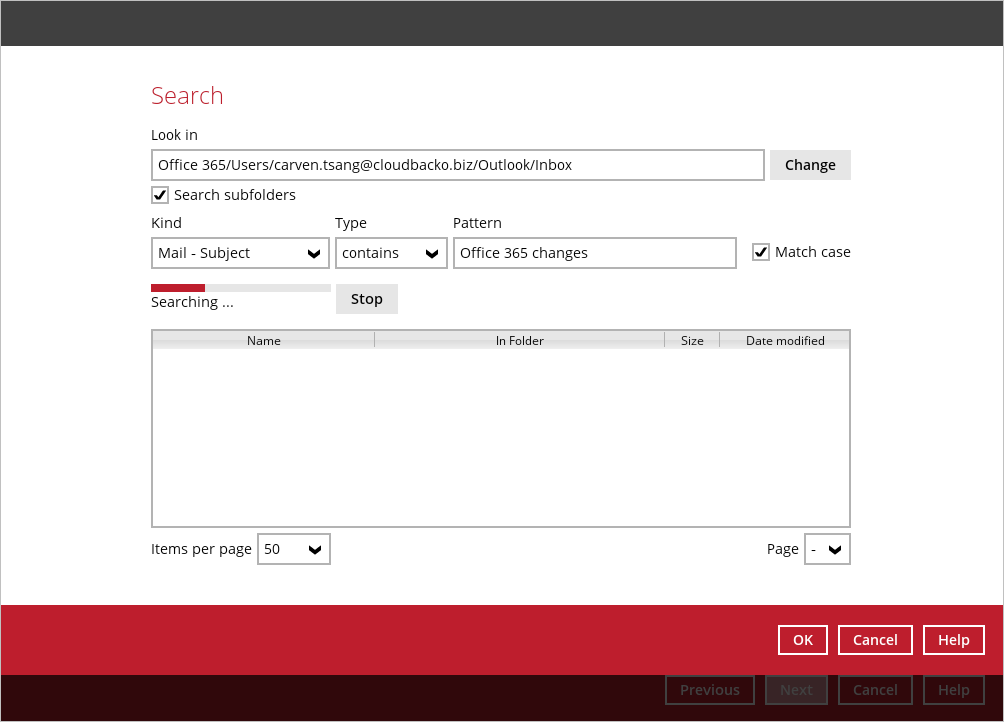Click the search progress bar
This screenshot has width=1004, height=722.
pos(240,288)
